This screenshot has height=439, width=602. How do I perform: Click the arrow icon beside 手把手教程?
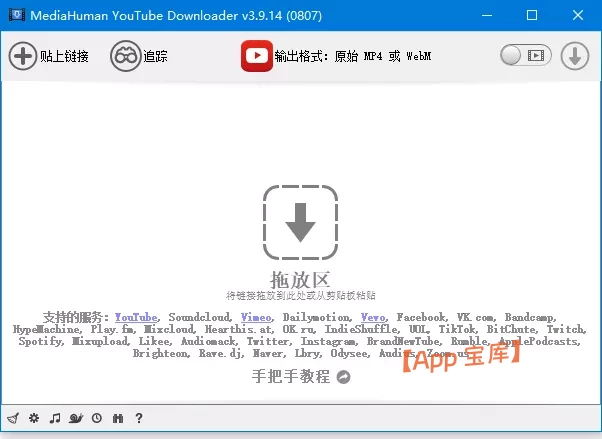pyautogui.click(x=344, y=377)
